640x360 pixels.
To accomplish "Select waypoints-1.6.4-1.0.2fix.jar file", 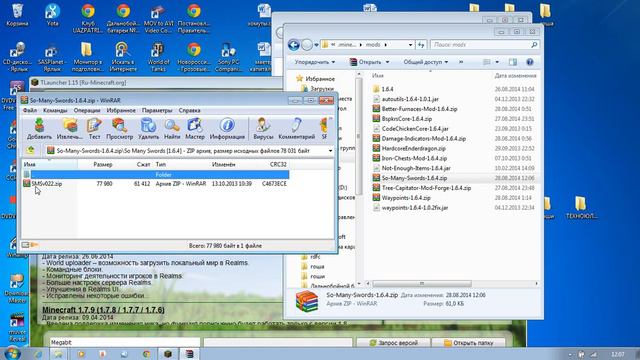I will (x=415, y=208).
